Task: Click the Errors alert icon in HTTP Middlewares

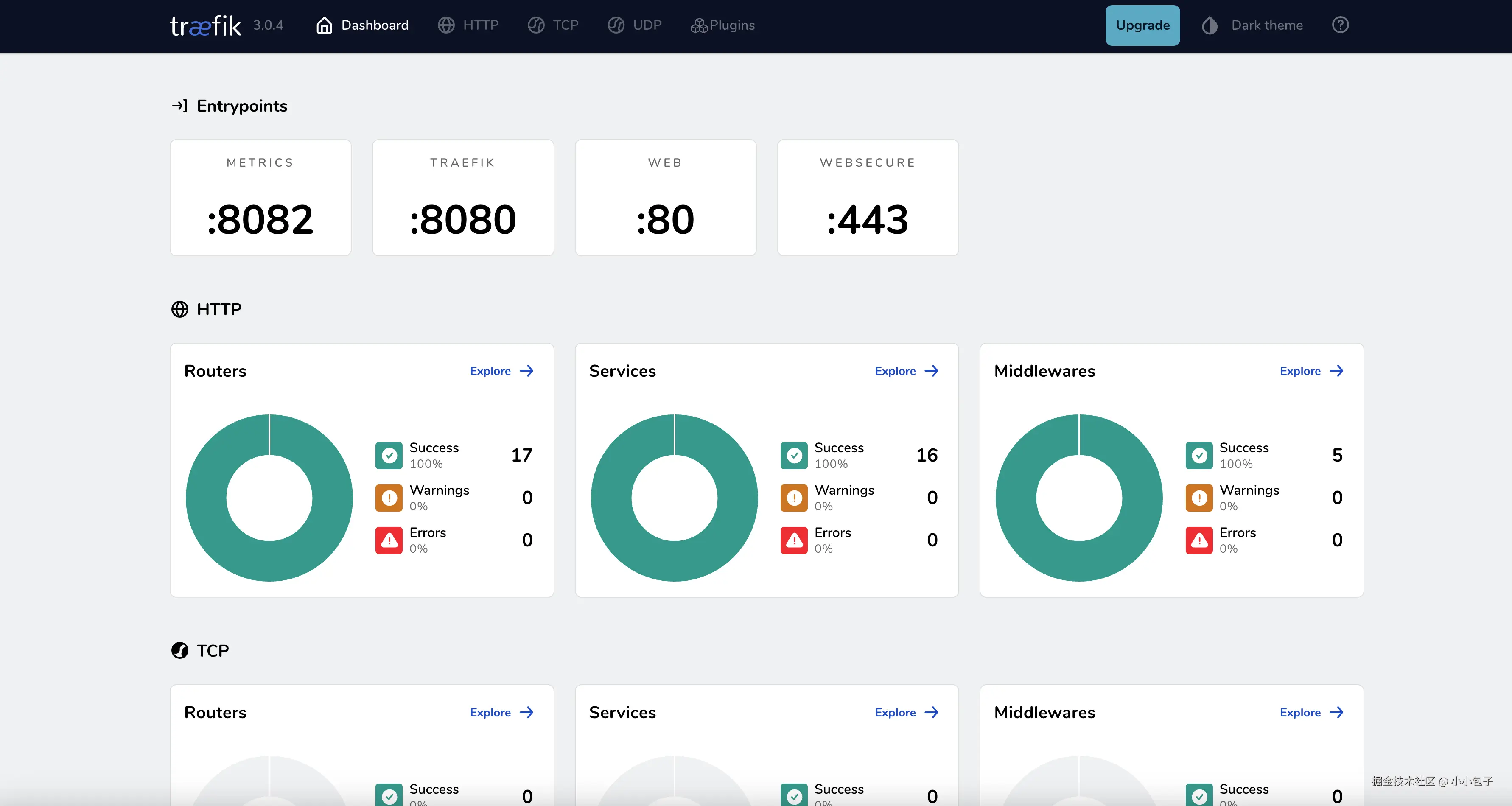Action: point(1199,540)
